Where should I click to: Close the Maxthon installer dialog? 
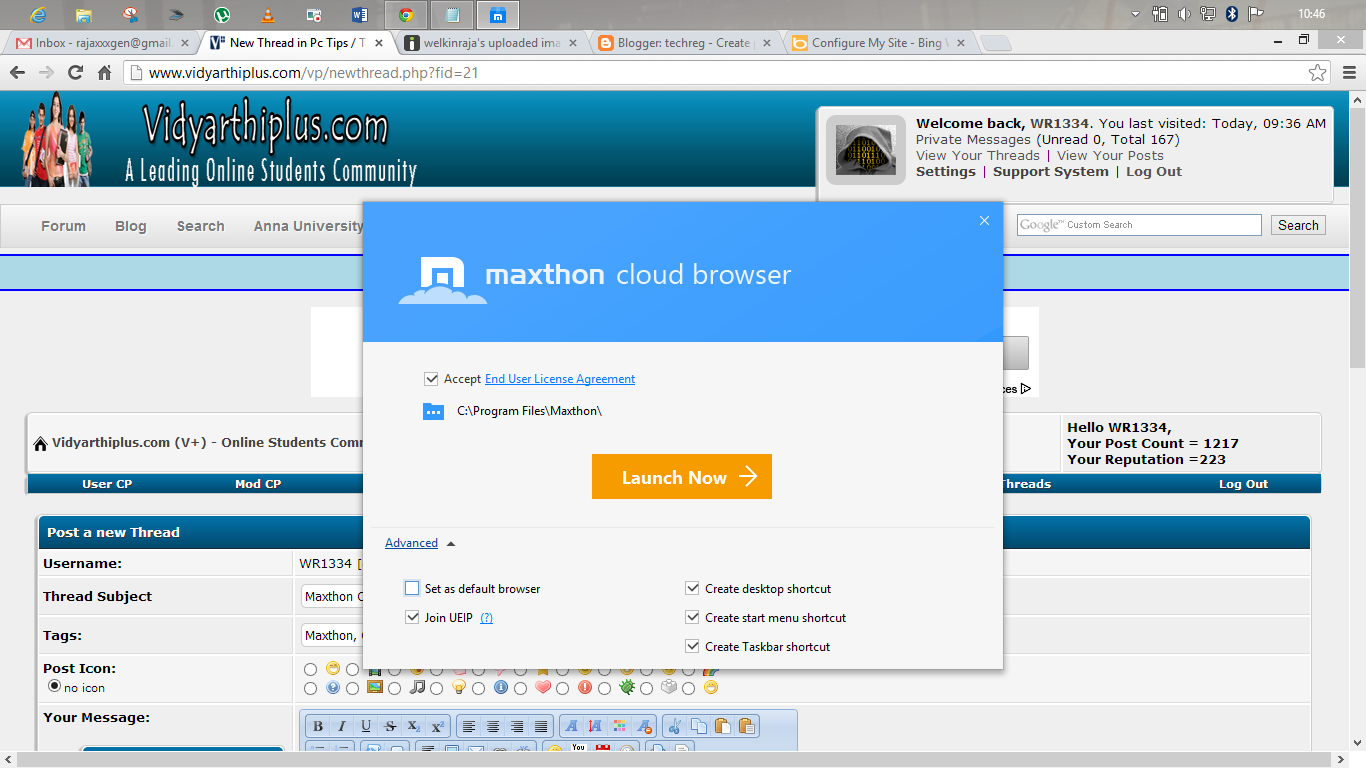[984, 221]
